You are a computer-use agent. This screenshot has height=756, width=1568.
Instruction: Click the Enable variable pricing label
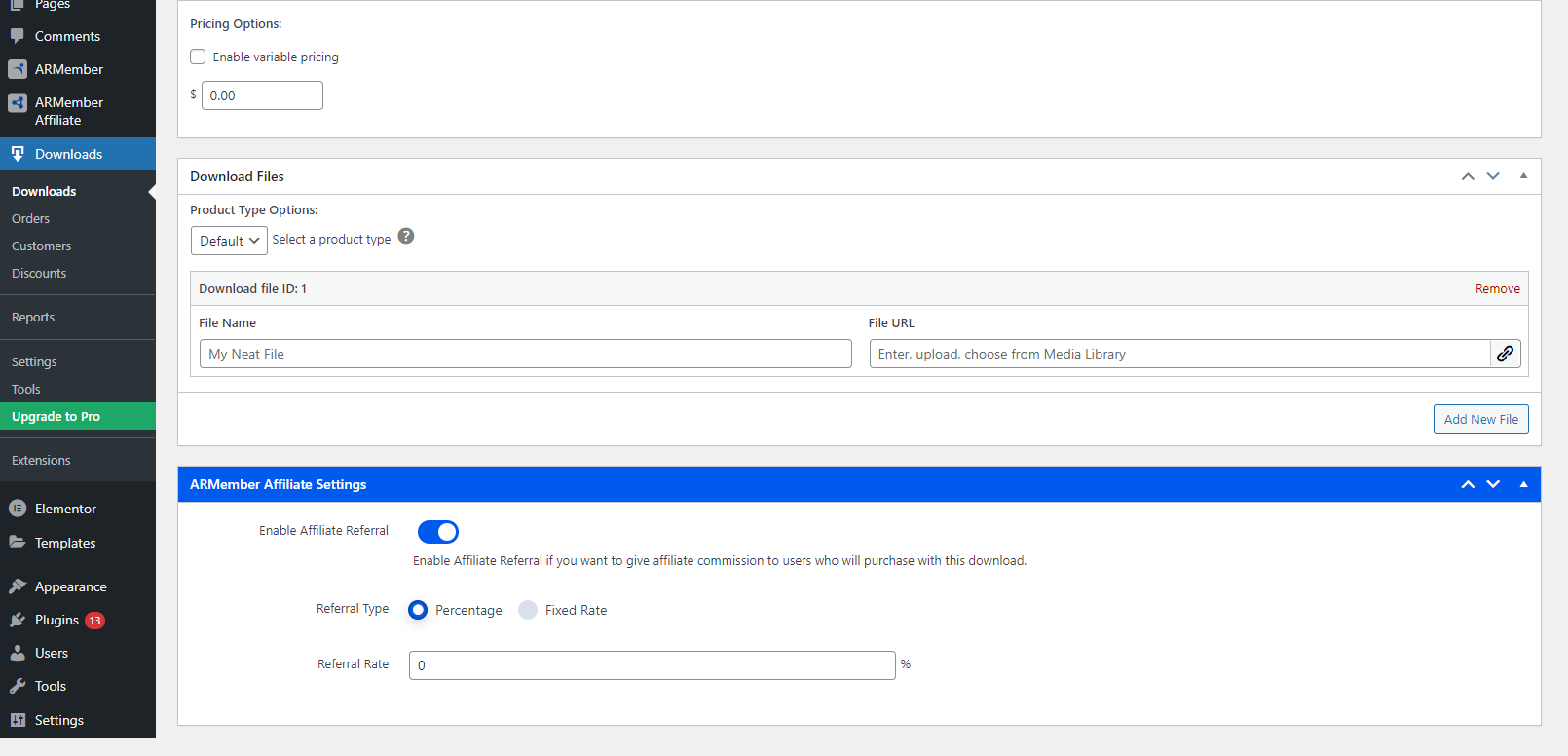click(276, 57)
